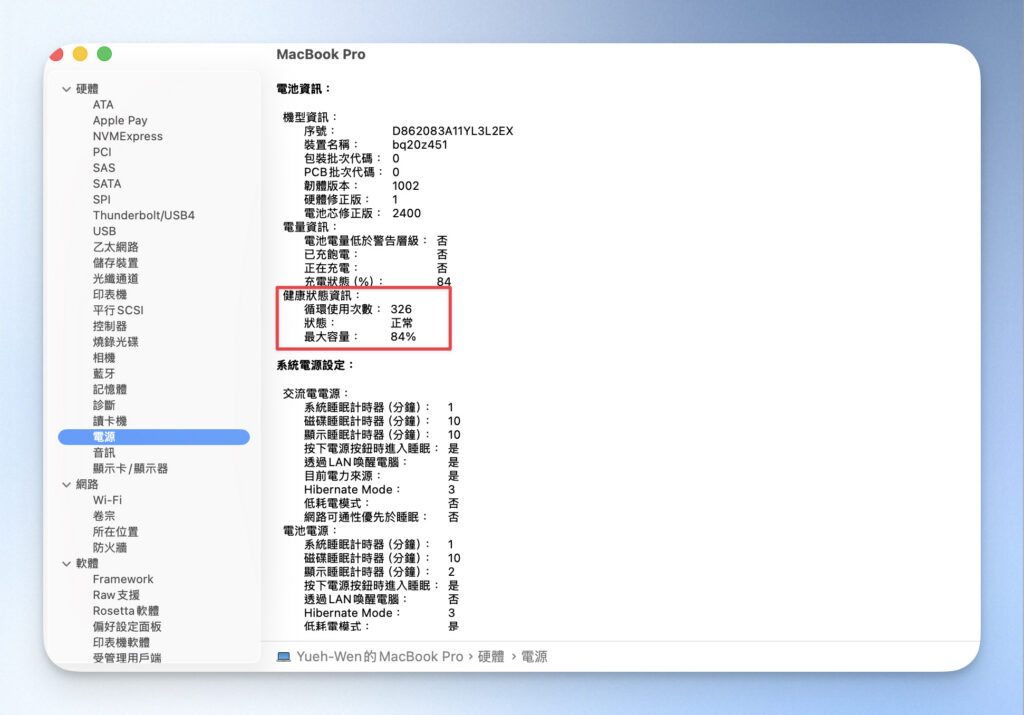This screenshot has height=715, width=1024.
Task: Collapse the 網路 section chevron
Action: [66, 485]
